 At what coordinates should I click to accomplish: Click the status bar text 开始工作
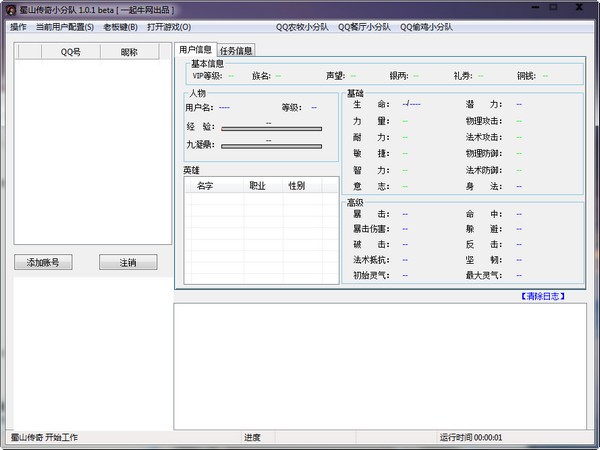pyautogui.click(x=62, y=437)
